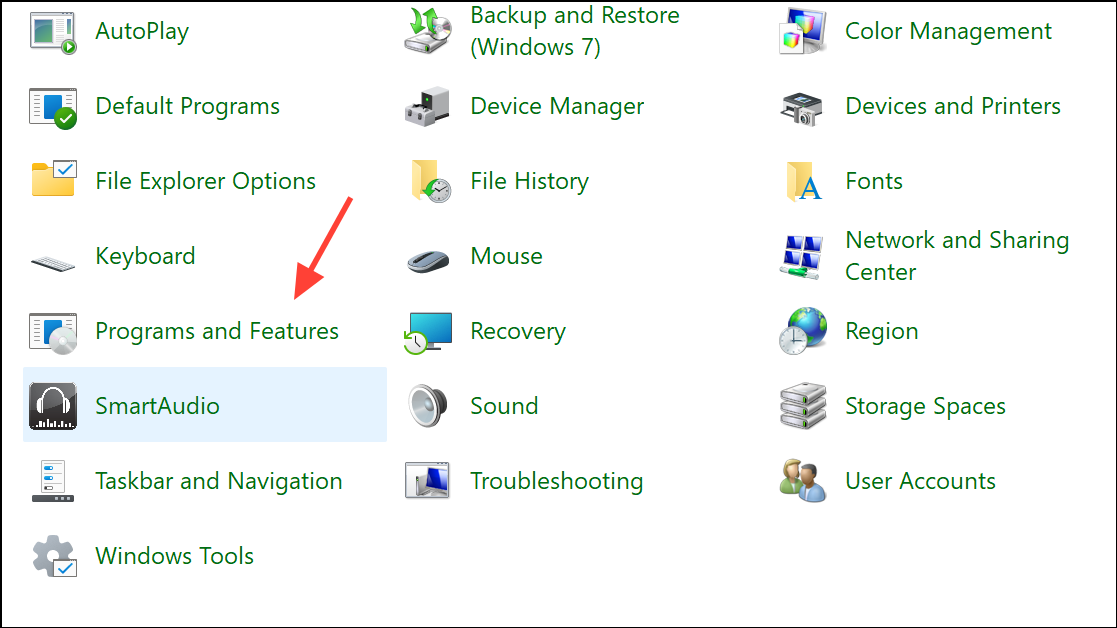Open Recovery options
Image resolution: width=1117 pixels, height=628 pixels.
pyautogui.click(x=517, y=331)
